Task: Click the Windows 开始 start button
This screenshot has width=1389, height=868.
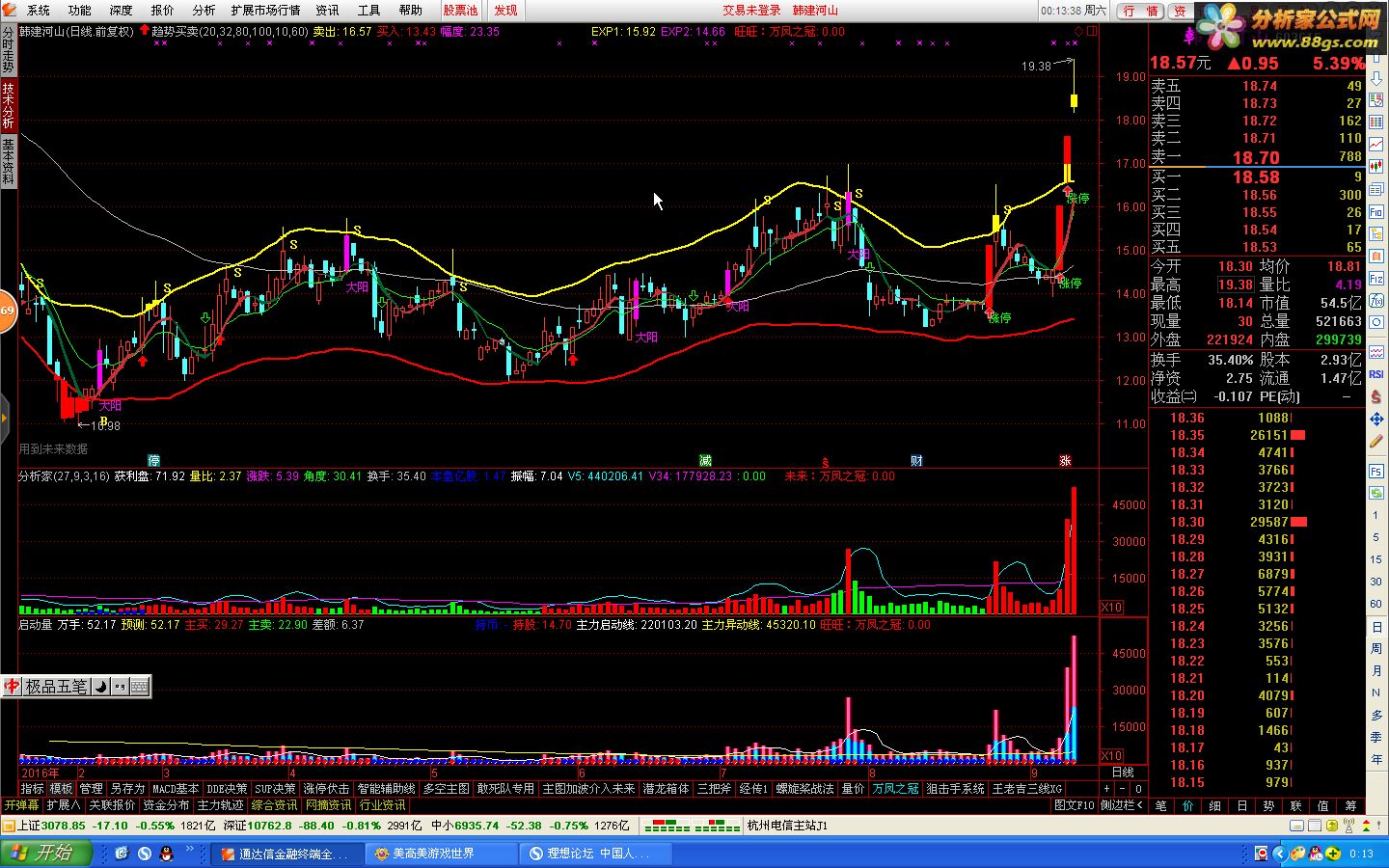Action: [45, 854]
